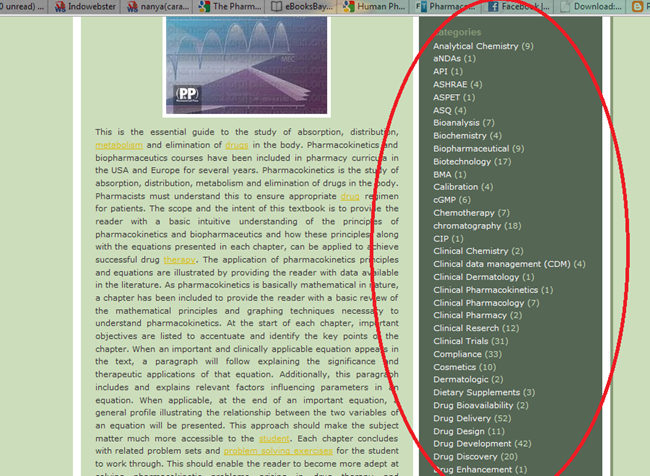The image size is (650, 476).
Task: Browse the Calibration category
Action: [463, 187]
